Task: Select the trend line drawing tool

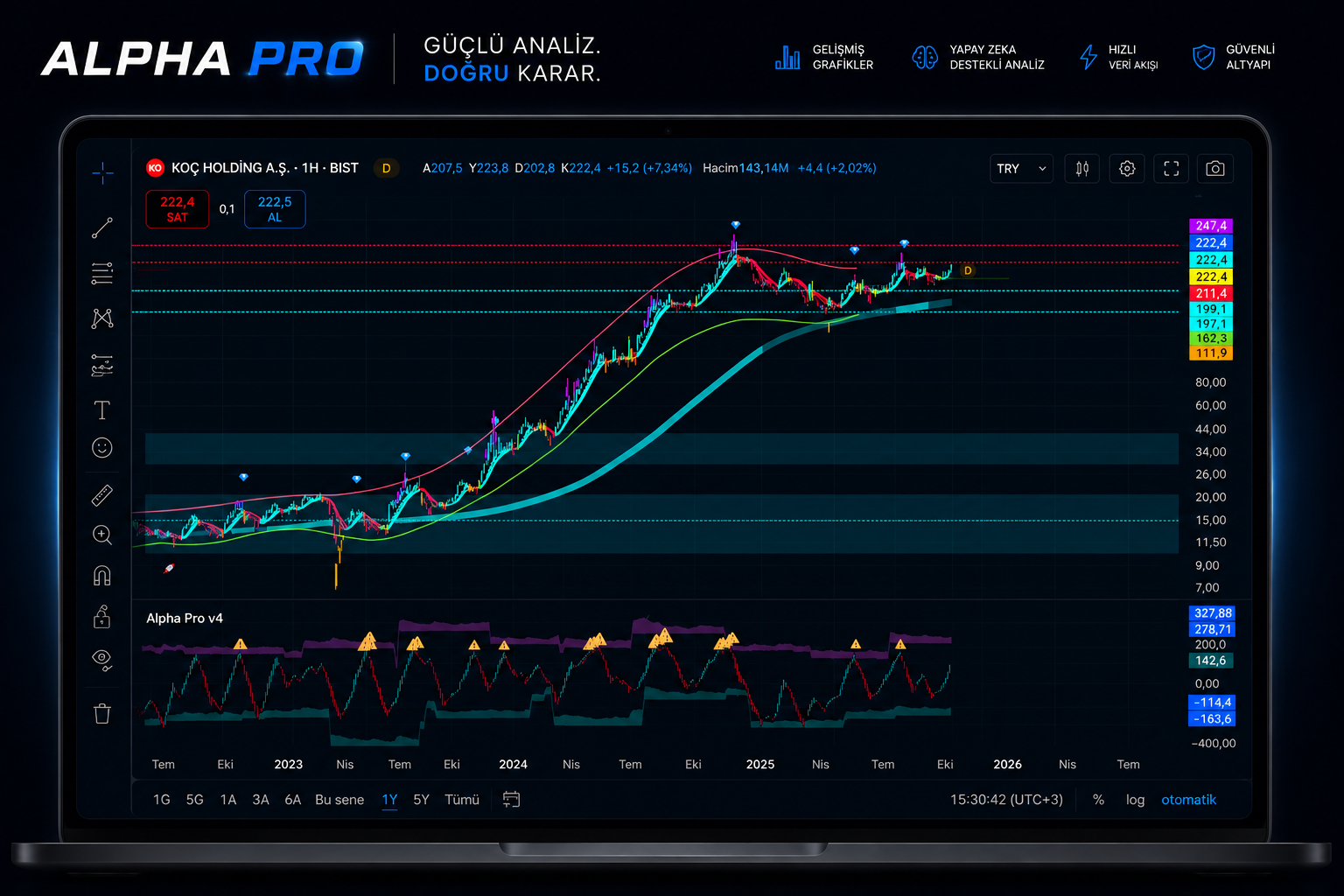Action: click(x=102, y=228)
